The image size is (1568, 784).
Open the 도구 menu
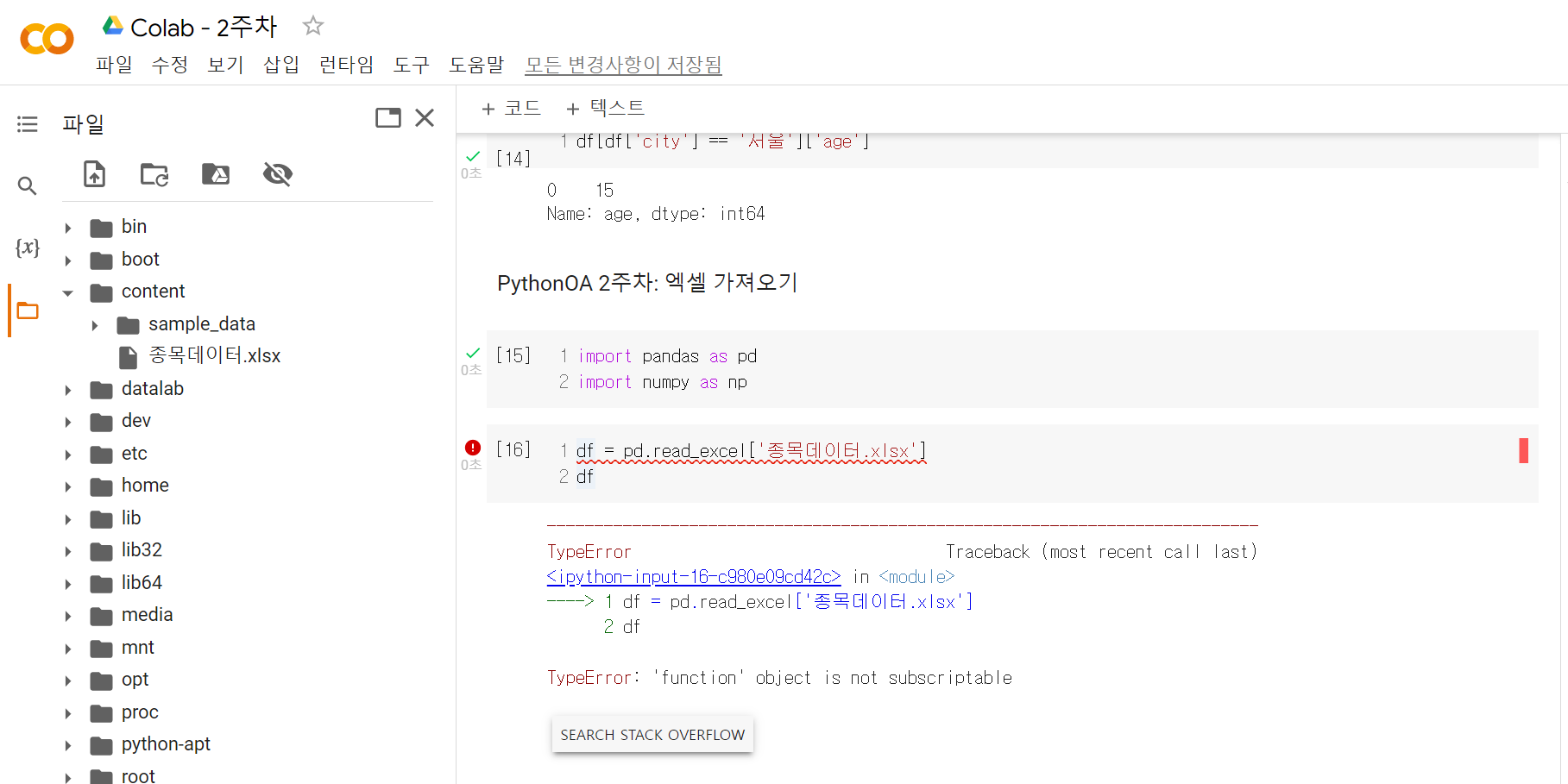point(412,65)
